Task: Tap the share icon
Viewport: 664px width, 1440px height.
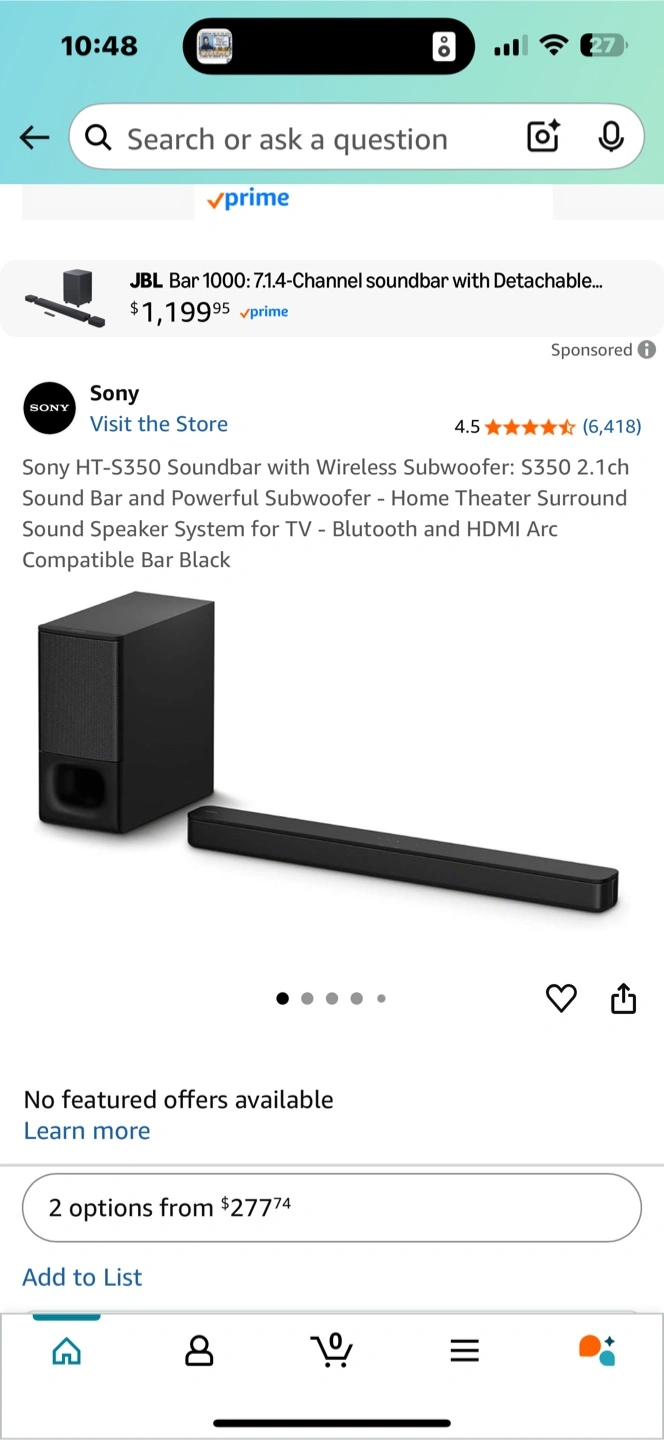Action: point(623,998)
